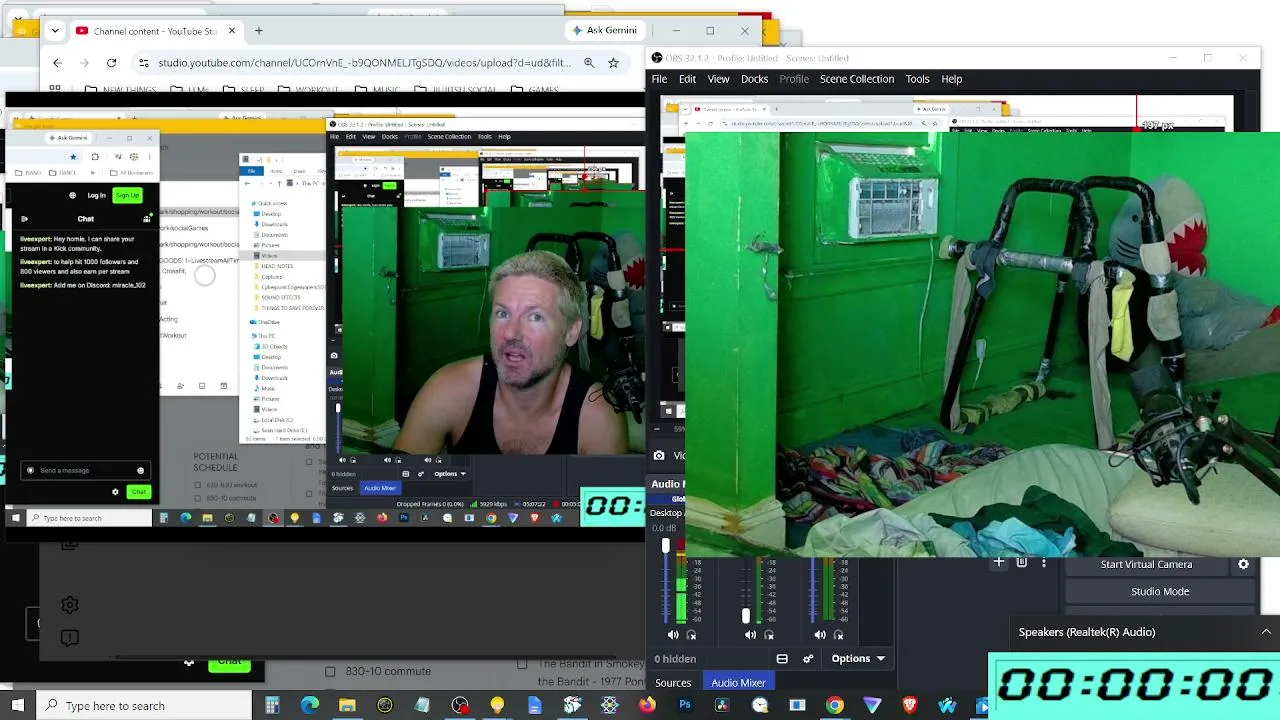
Task: Open Chrome tab search dropdown arrow
Action: tap(55, 31)
